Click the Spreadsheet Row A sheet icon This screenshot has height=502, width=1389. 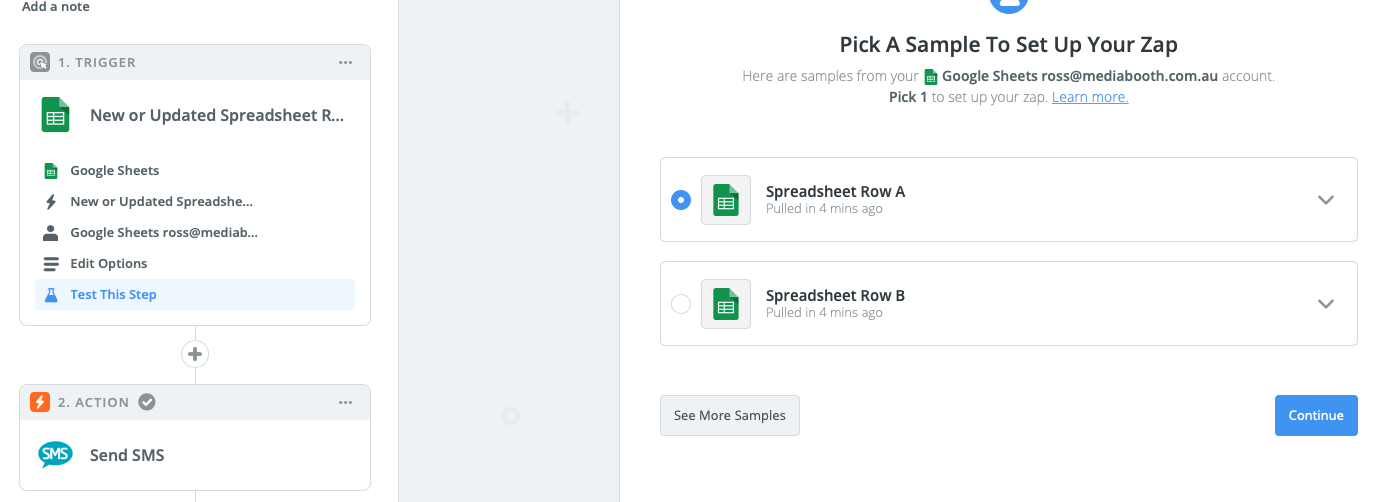725,200
